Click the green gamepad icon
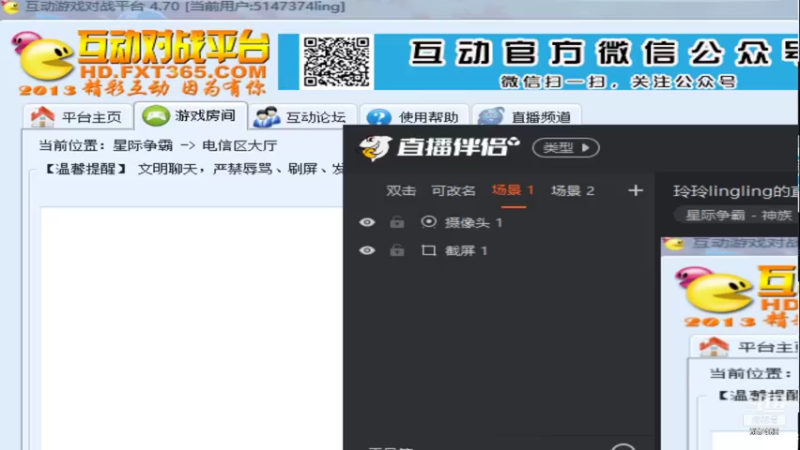 (156, 116)
